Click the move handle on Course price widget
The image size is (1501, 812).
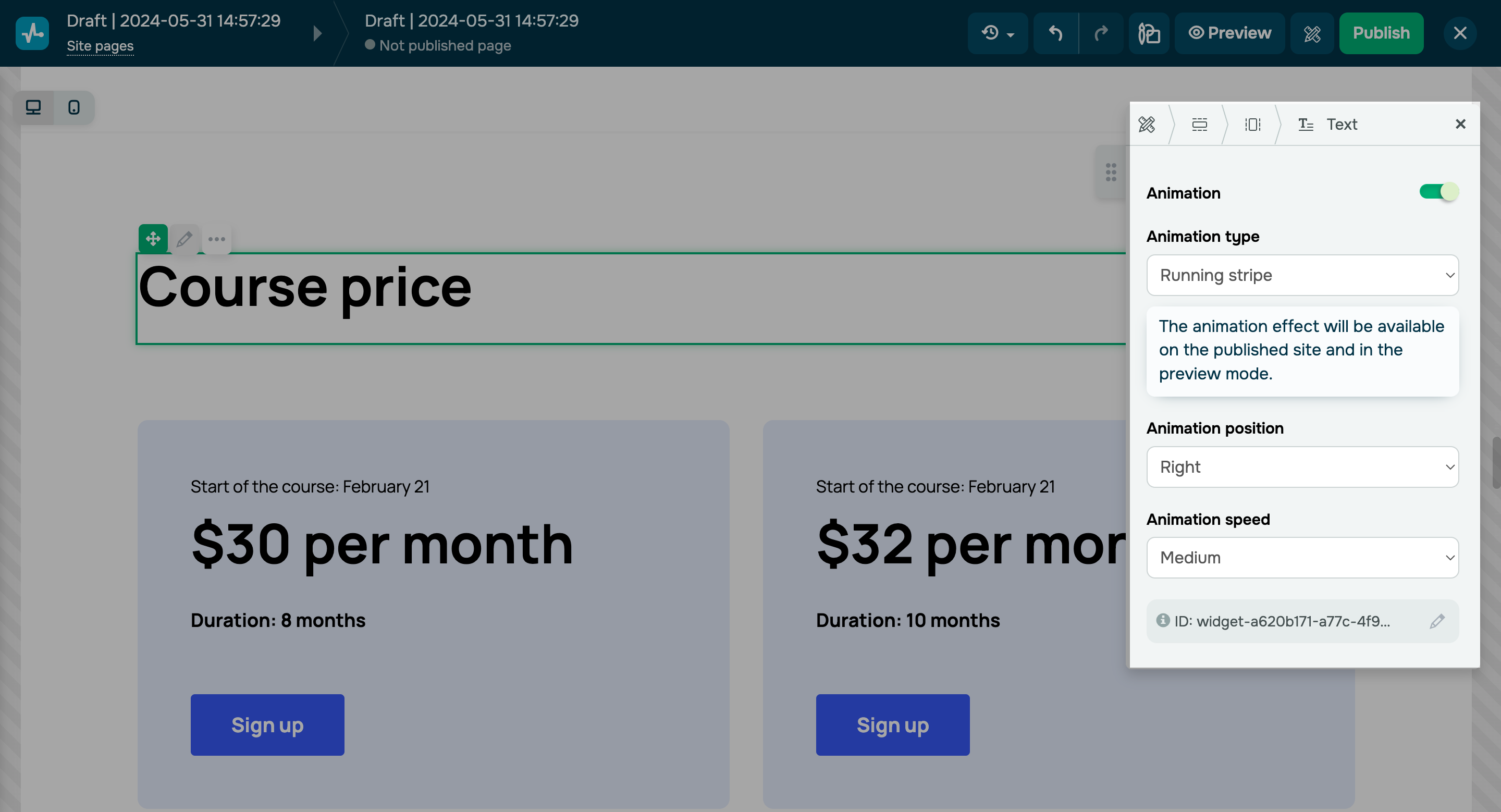(152, 239)
